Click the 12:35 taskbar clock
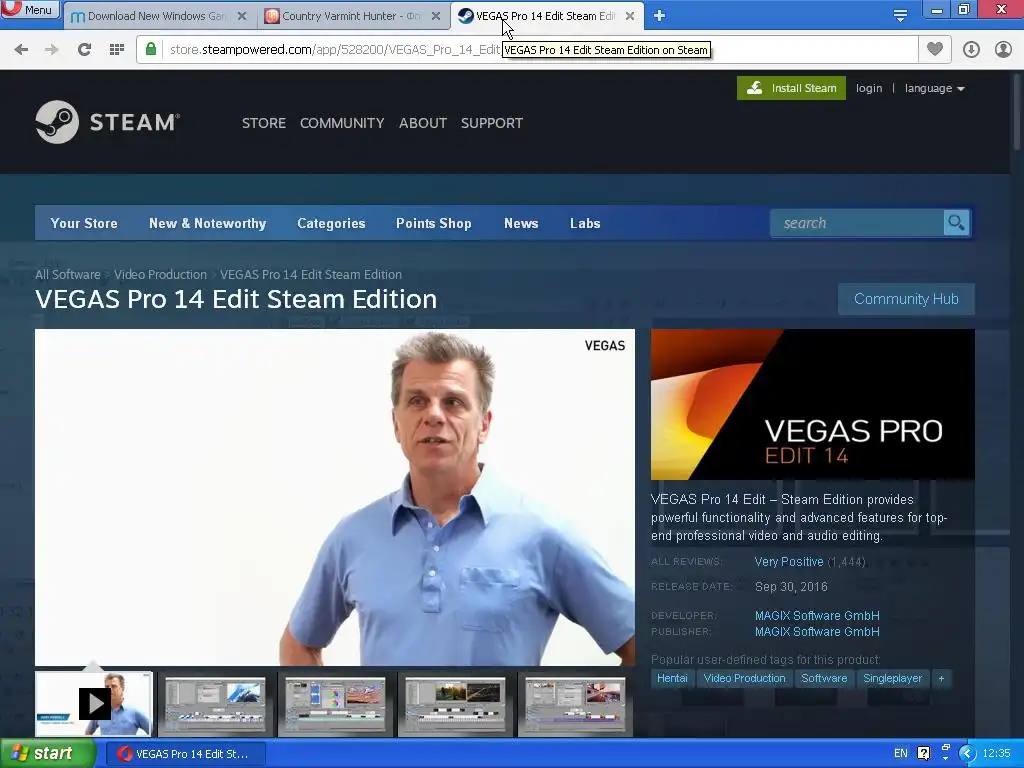Screen dimensions: 1024x768 996,754
